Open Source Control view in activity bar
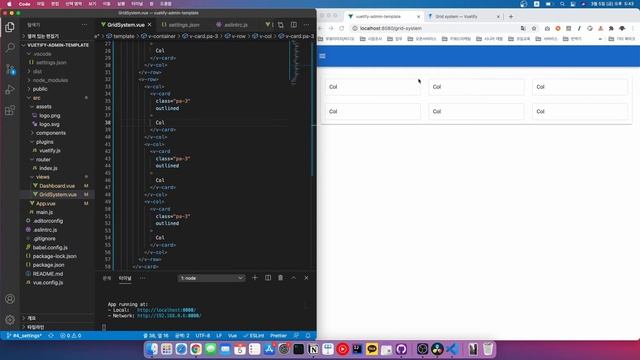 click(10, 69)
